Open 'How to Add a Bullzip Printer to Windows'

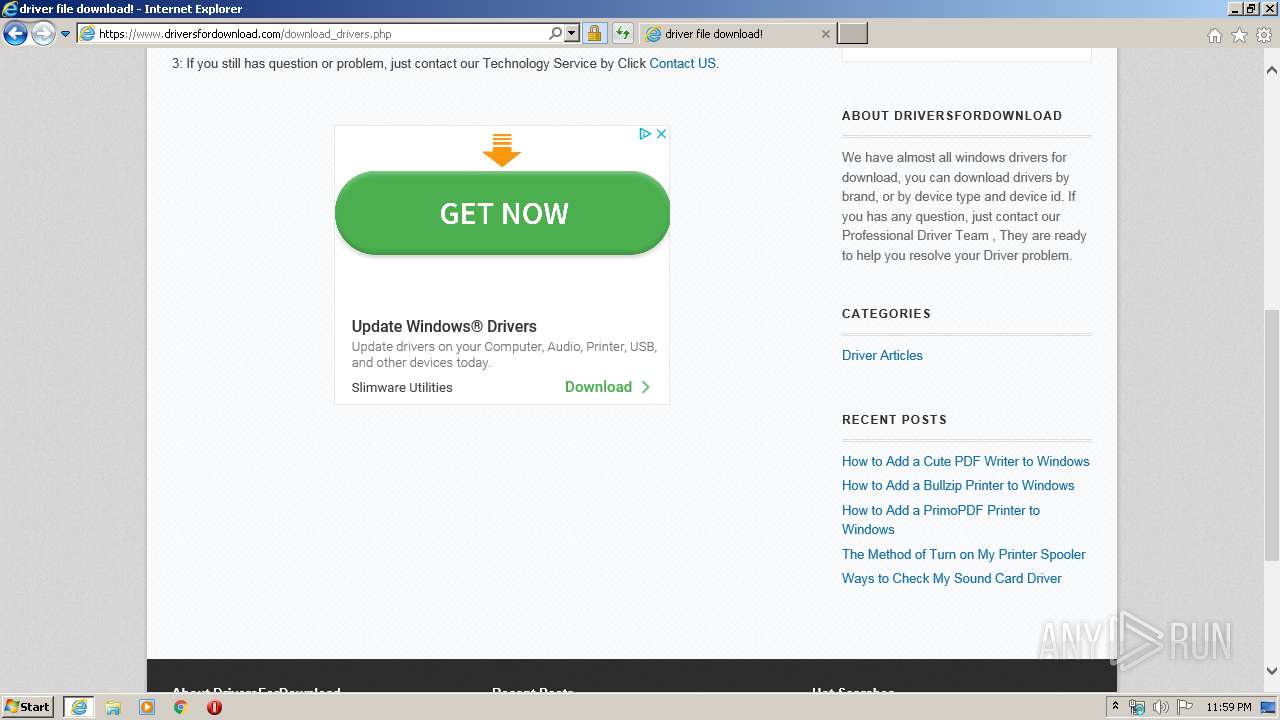click(x=958, y=485)
